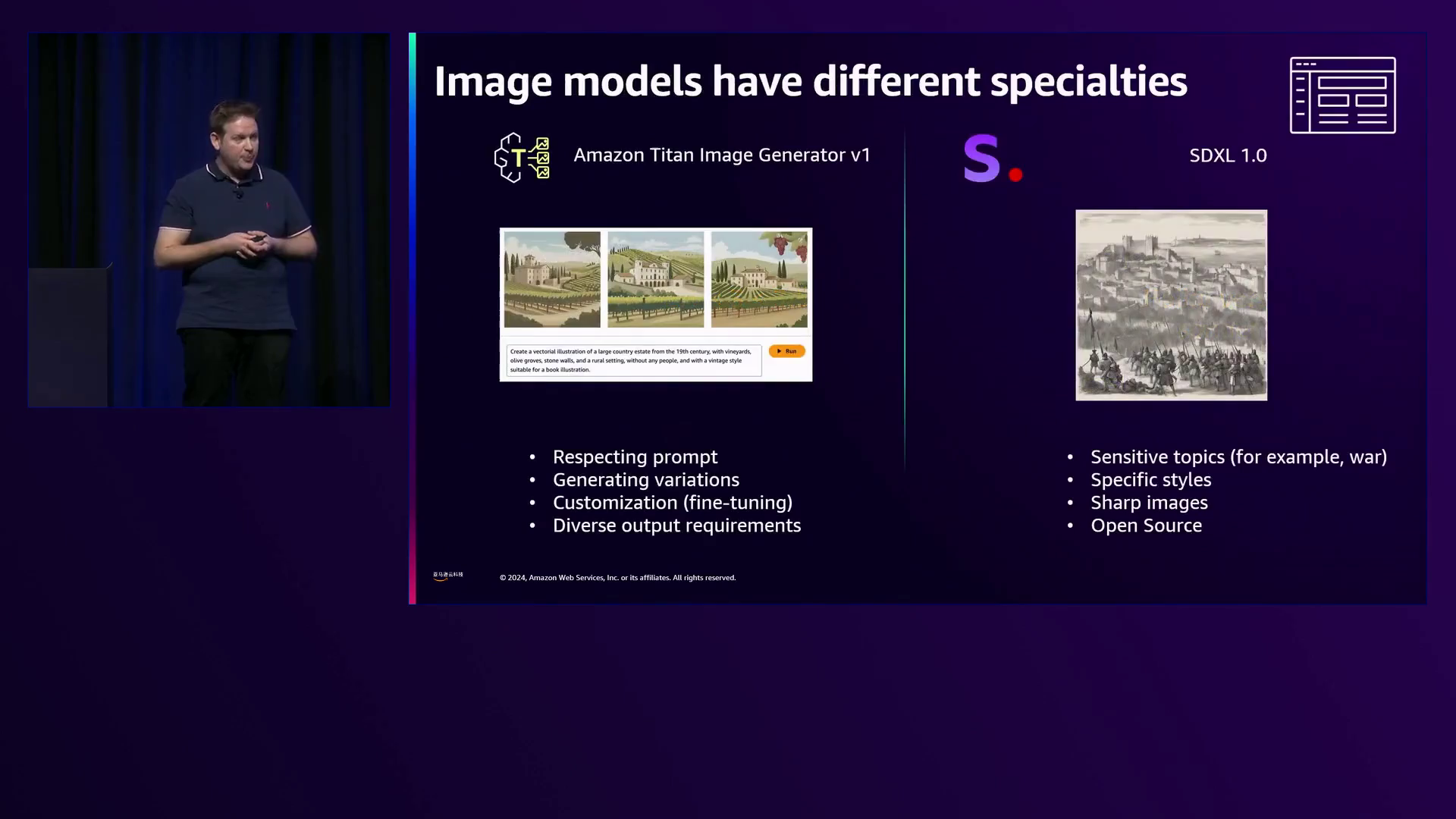Select the vineyard image with grapes
Screen dimensions: 1456x819
[759, 280]
